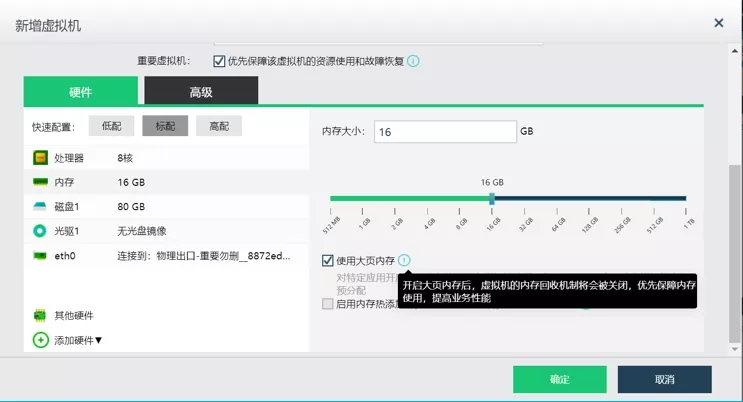The width and height of the screenshot is (743, 402).
Task: Click the memory icon in hardware list
Action: (40, 182)
